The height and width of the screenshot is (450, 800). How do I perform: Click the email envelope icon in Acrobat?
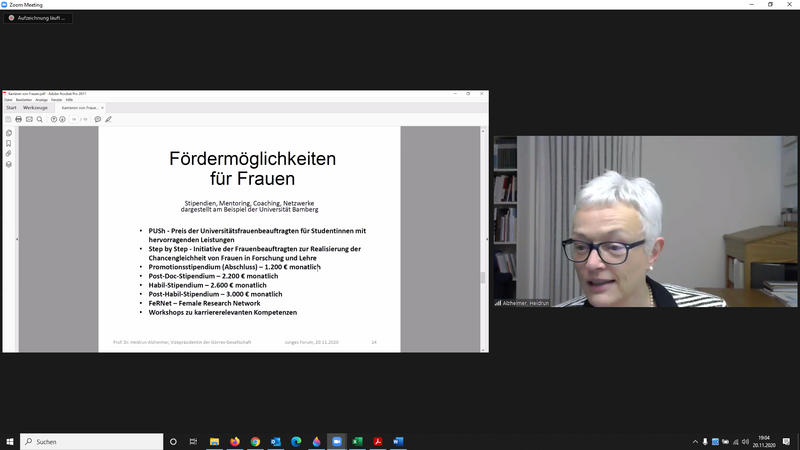(x=29, y=119)
